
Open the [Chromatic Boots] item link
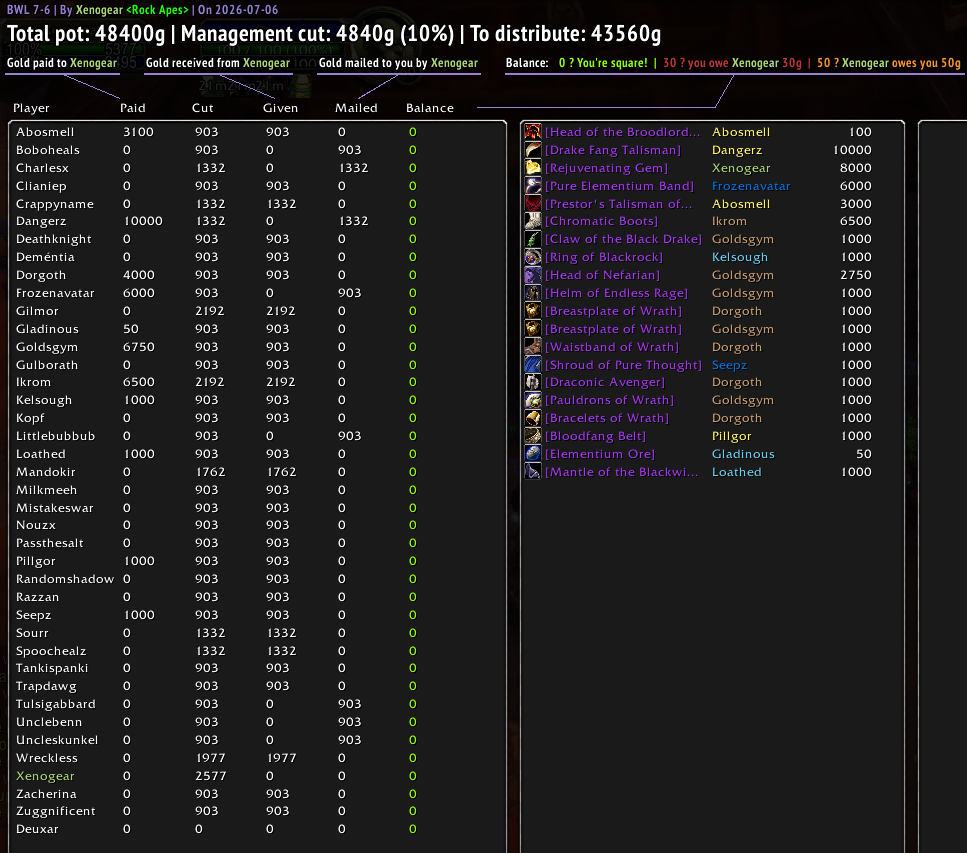point(601,221)
